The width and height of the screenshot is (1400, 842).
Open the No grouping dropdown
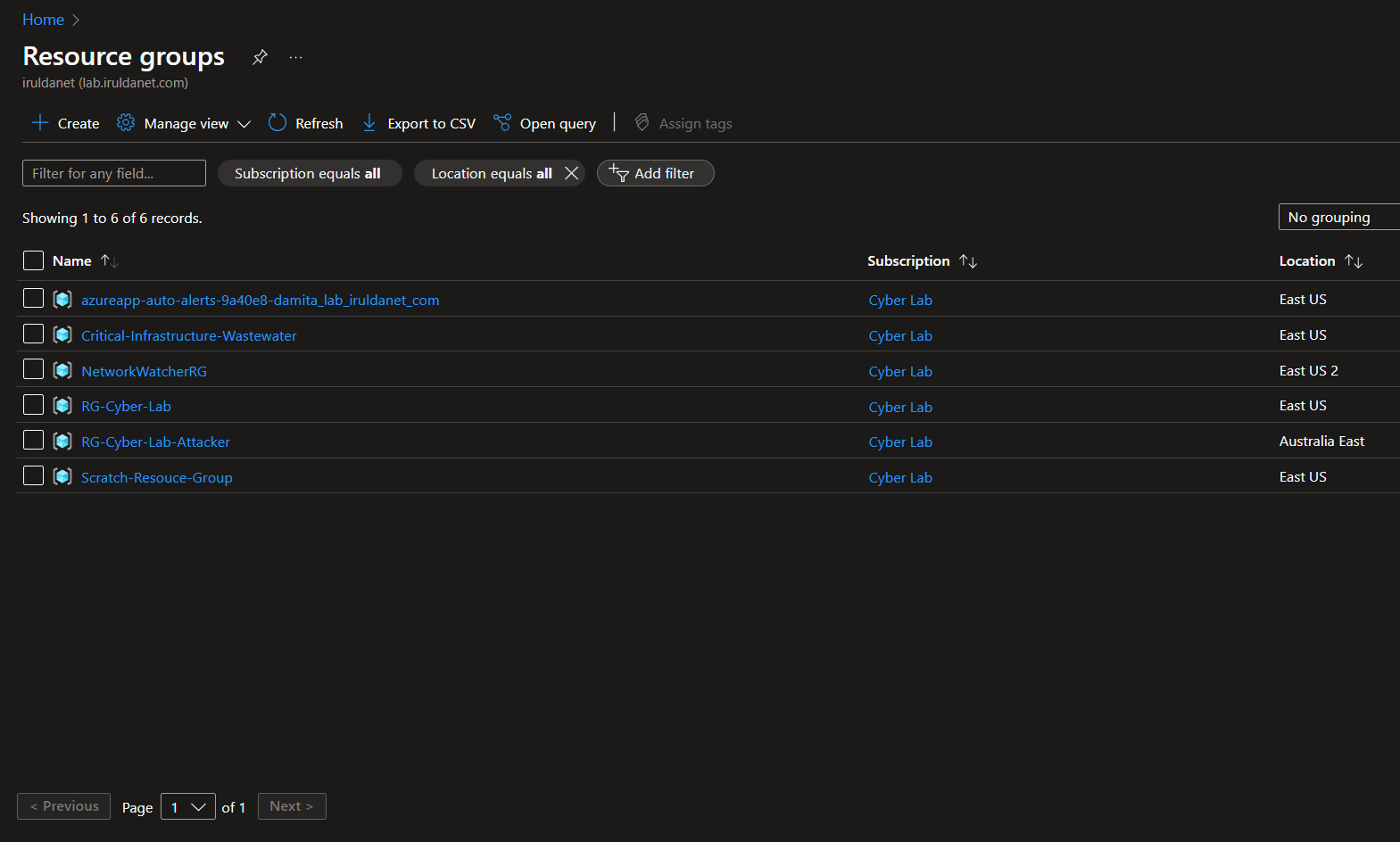pos(1338,217)
